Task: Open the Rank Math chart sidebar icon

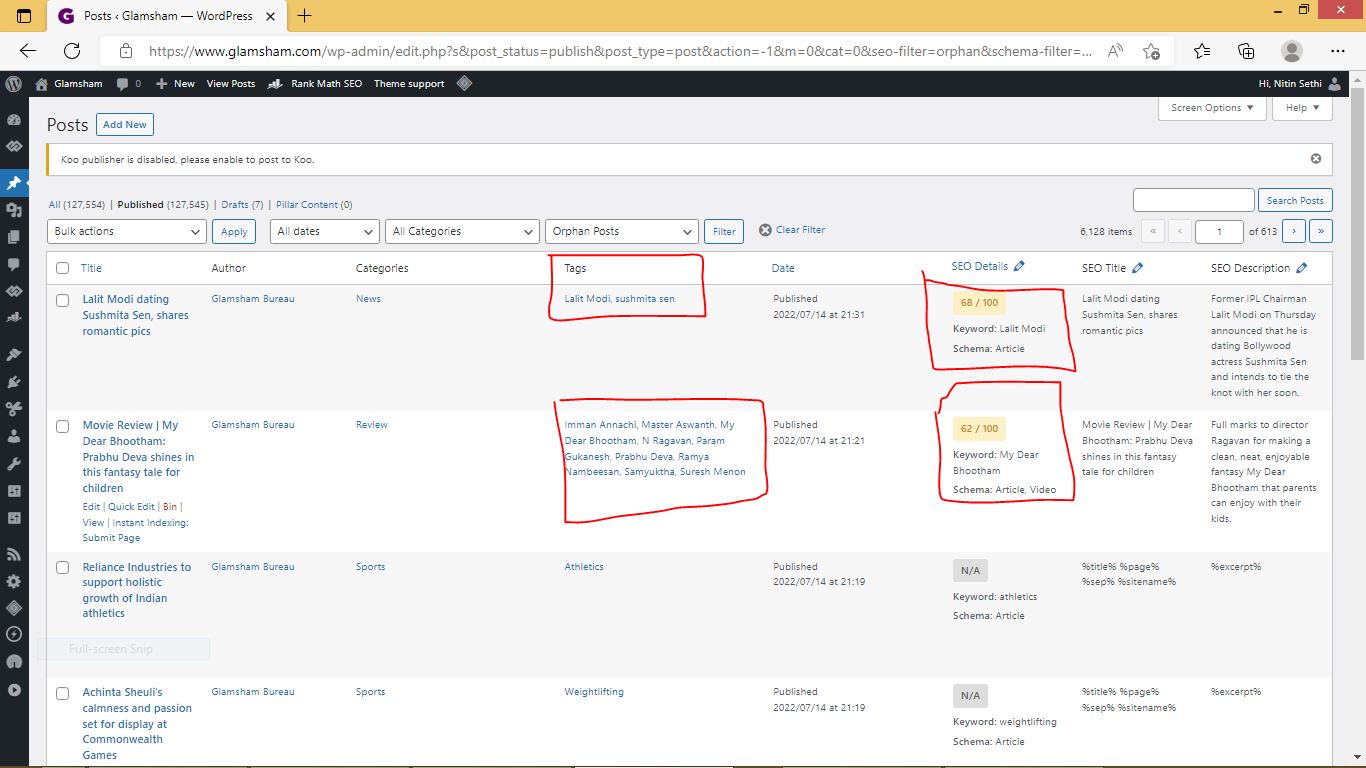Action: [14, 317]
